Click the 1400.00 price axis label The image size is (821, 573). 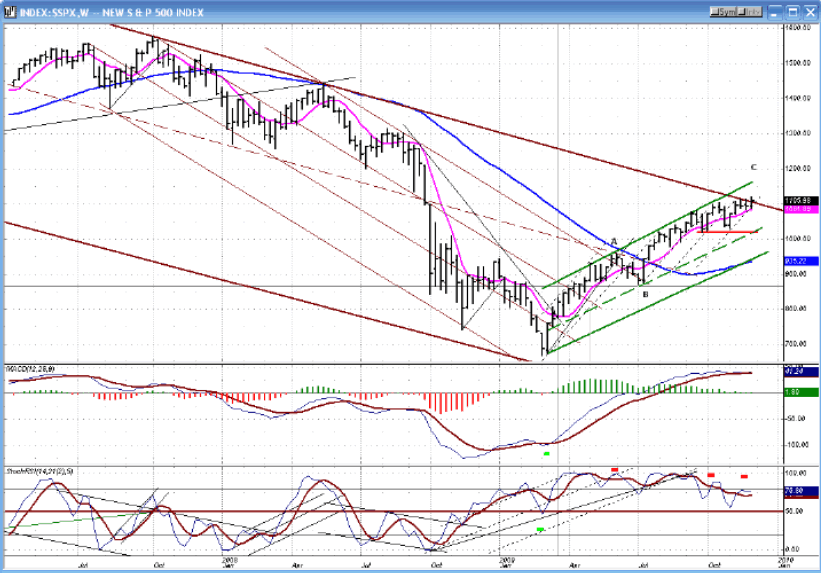(798, 98)
